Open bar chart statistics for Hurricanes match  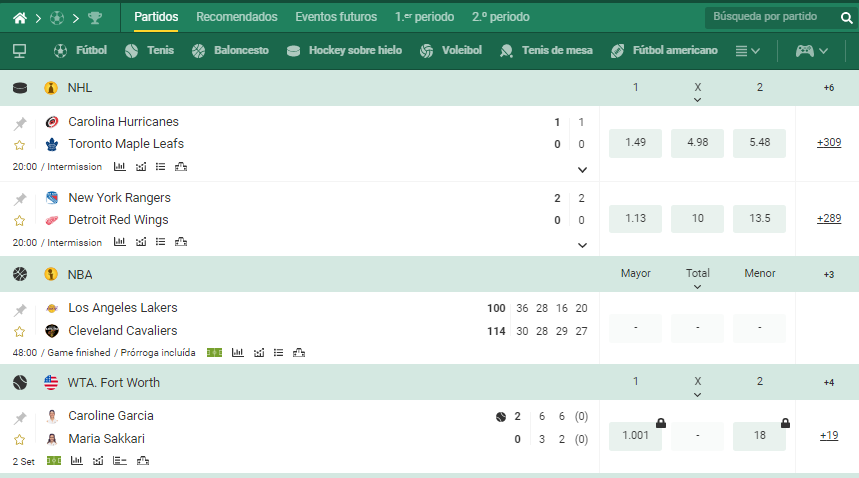[119, 166]
